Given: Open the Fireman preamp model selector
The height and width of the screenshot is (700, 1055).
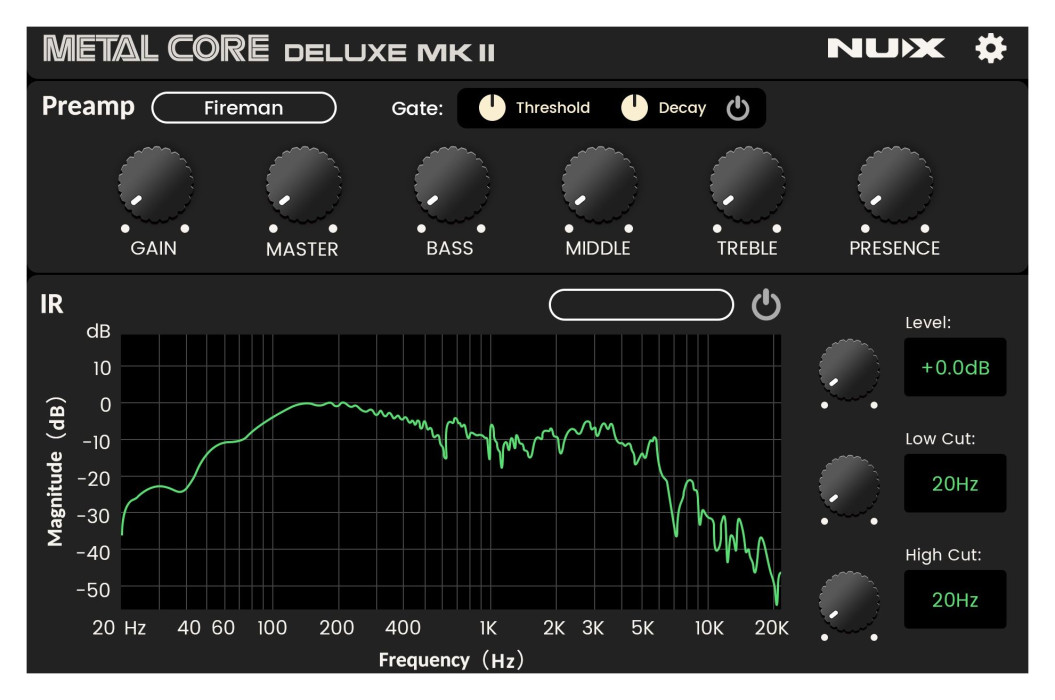Looking at the screenshot, I should point(244,107).
